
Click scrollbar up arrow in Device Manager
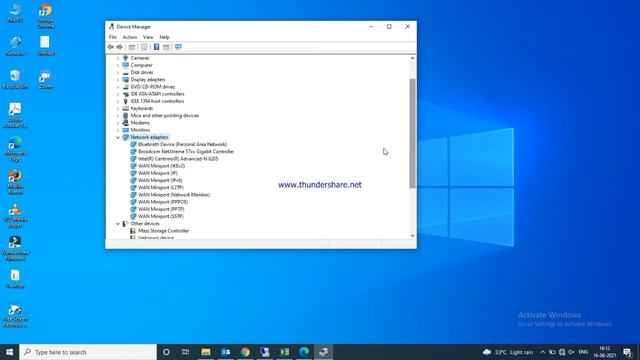pyautogui.click(x=412, y=58)
